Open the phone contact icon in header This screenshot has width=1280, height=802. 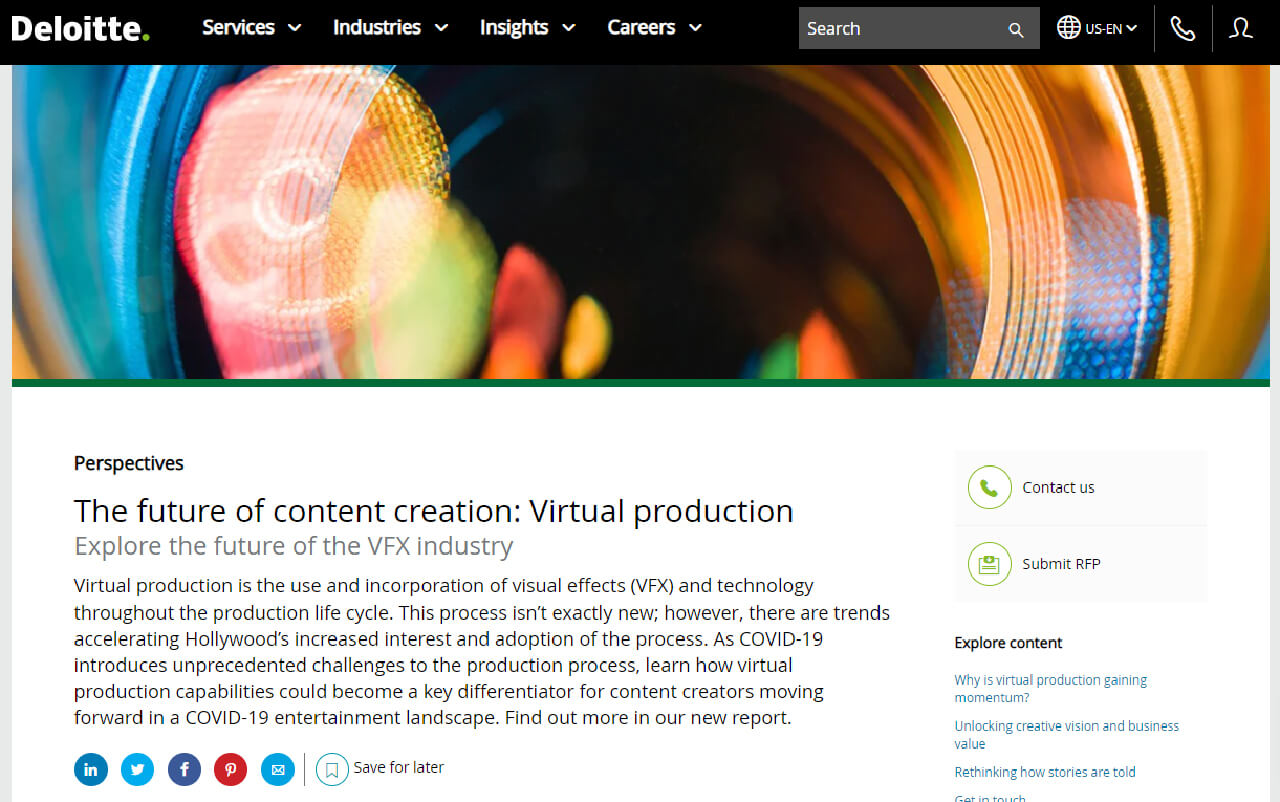point(1183,28)
